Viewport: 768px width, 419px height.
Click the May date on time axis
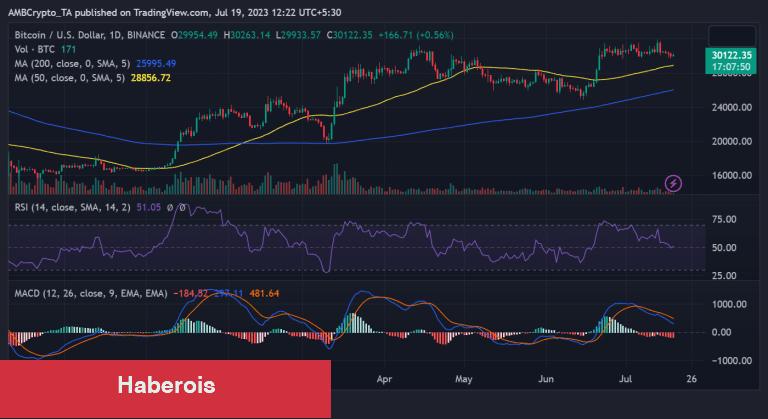463,379
